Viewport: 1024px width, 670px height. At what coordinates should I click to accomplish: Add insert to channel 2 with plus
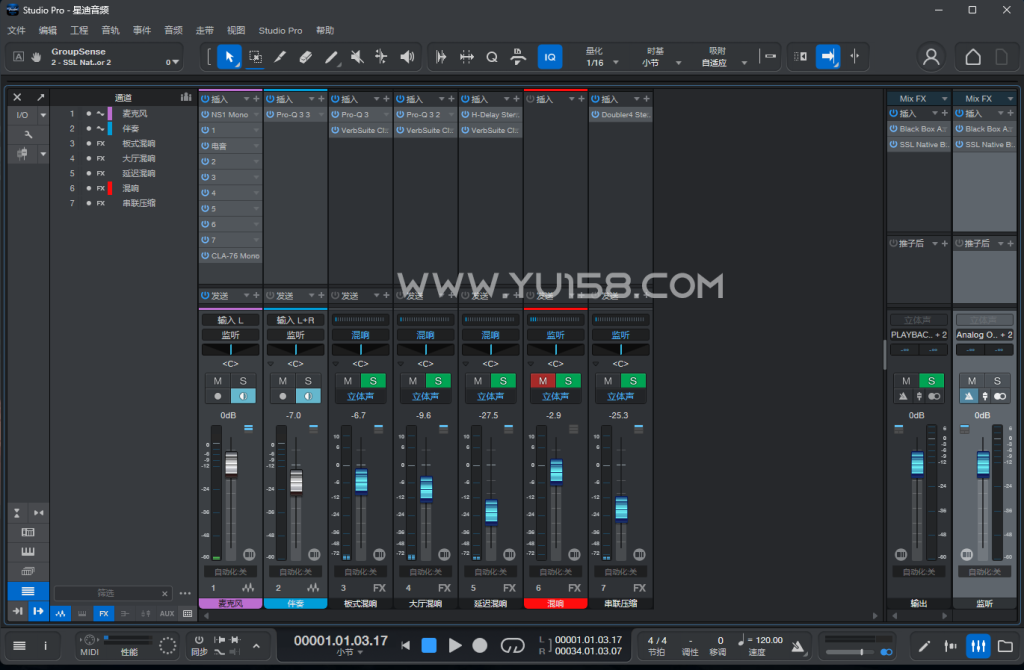[x=321, y=99]
